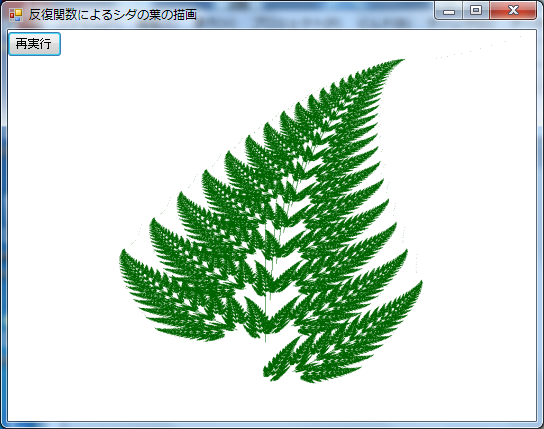Click the second-lowest left frond tip
Image resolution: width=544 pixels, height=429 pixels.
pyautogui.click(x=152, y=221)
